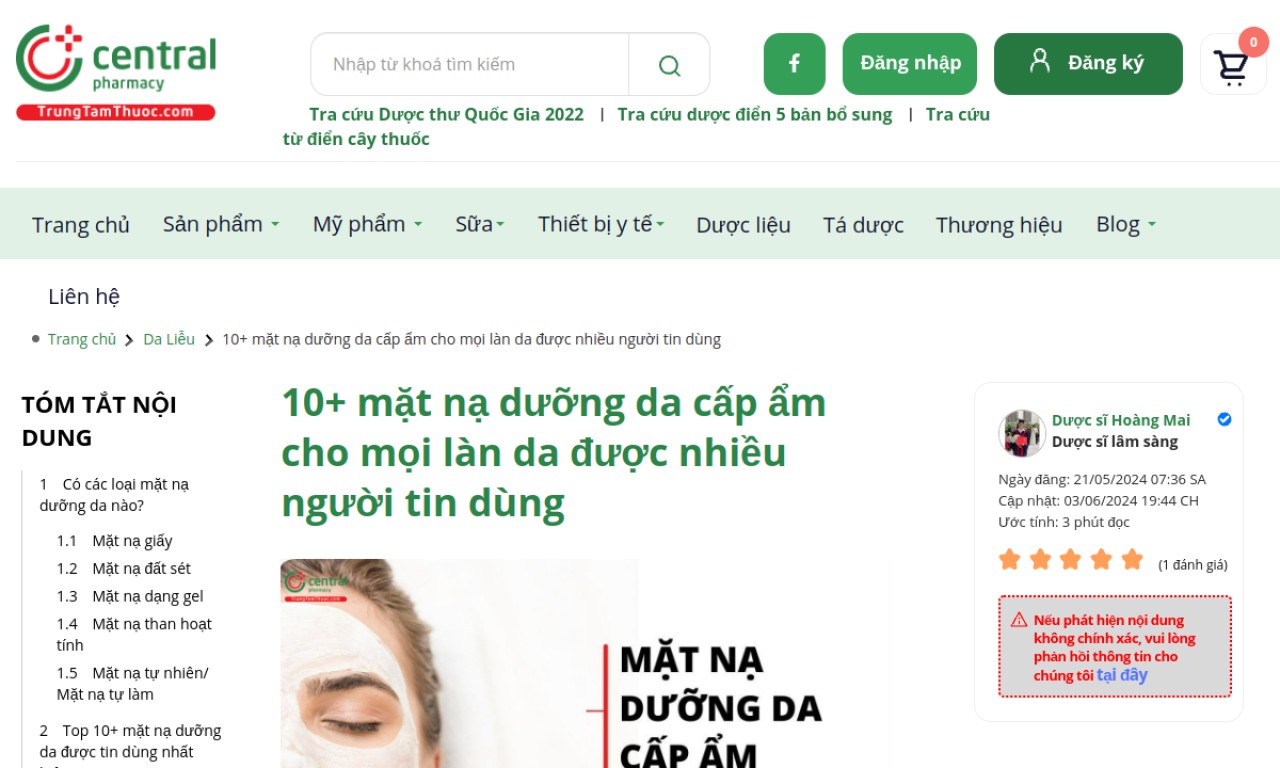Open Tra cứu từ điển cây thuốc link
1280x768 pixels.
tap(636, 127)
